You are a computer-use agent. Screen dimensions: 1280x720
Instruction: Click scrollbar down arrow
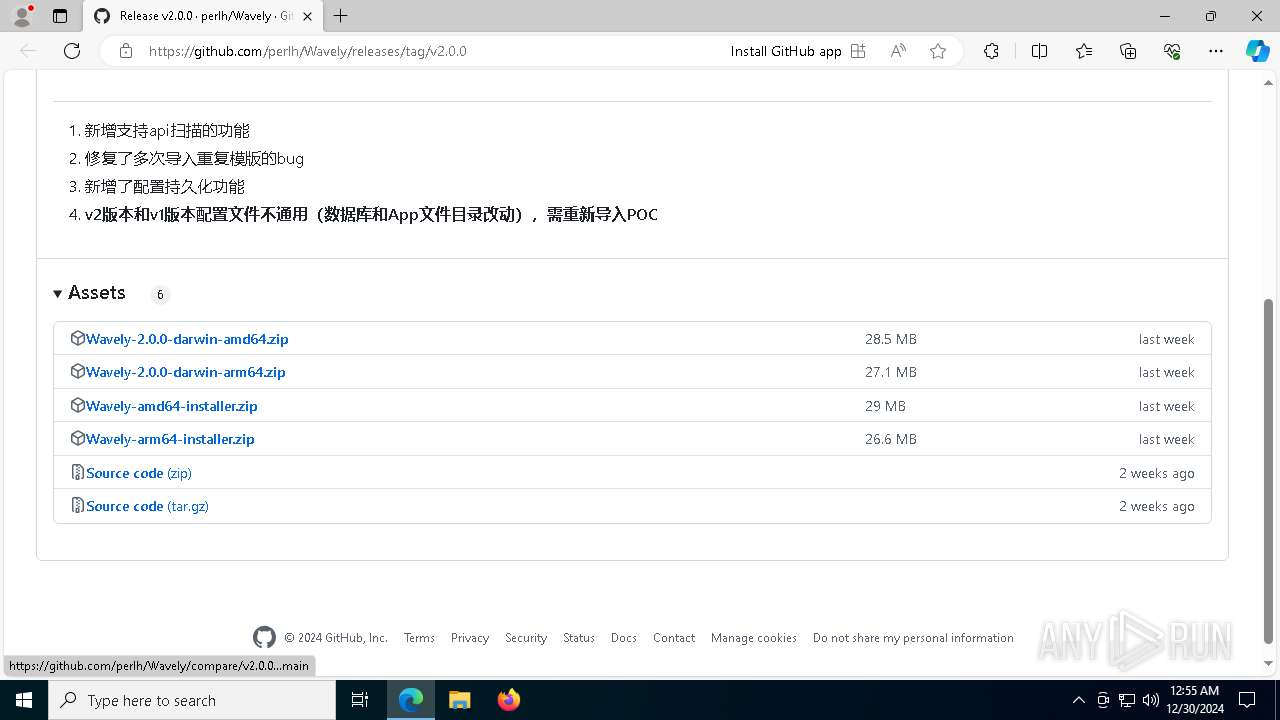[x=1269, y=663]
